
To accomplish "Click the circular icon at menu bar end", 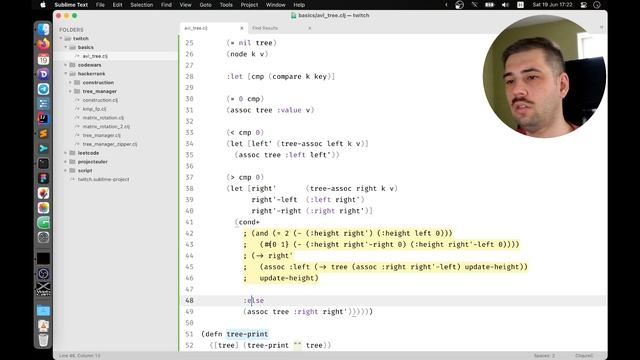I will click(x=597, y=5).
